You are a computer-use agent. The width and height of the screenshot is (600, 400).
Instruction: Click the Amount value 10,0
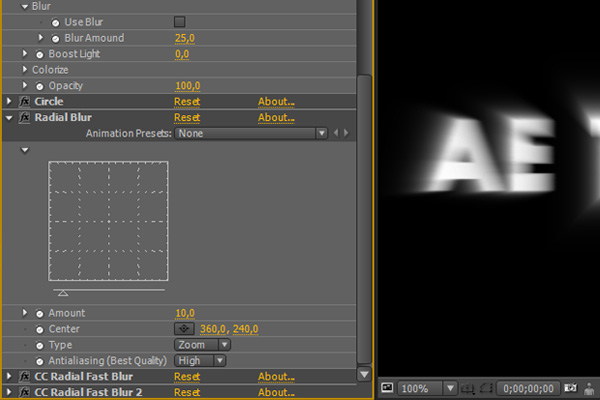click(x=185, y=313)
